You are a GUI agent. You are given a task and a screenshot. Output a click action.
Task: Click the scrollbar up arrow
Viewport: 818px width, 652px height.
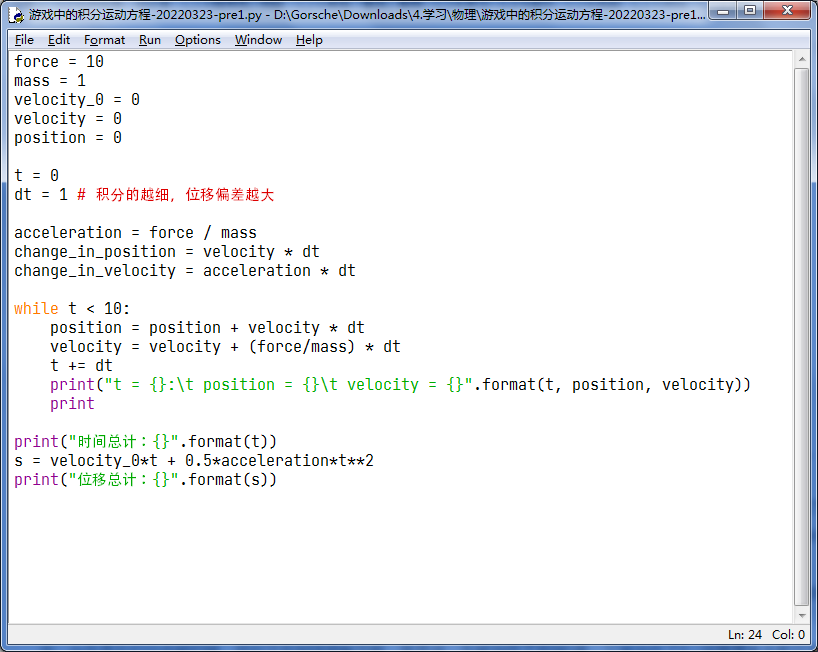point(802,59)
